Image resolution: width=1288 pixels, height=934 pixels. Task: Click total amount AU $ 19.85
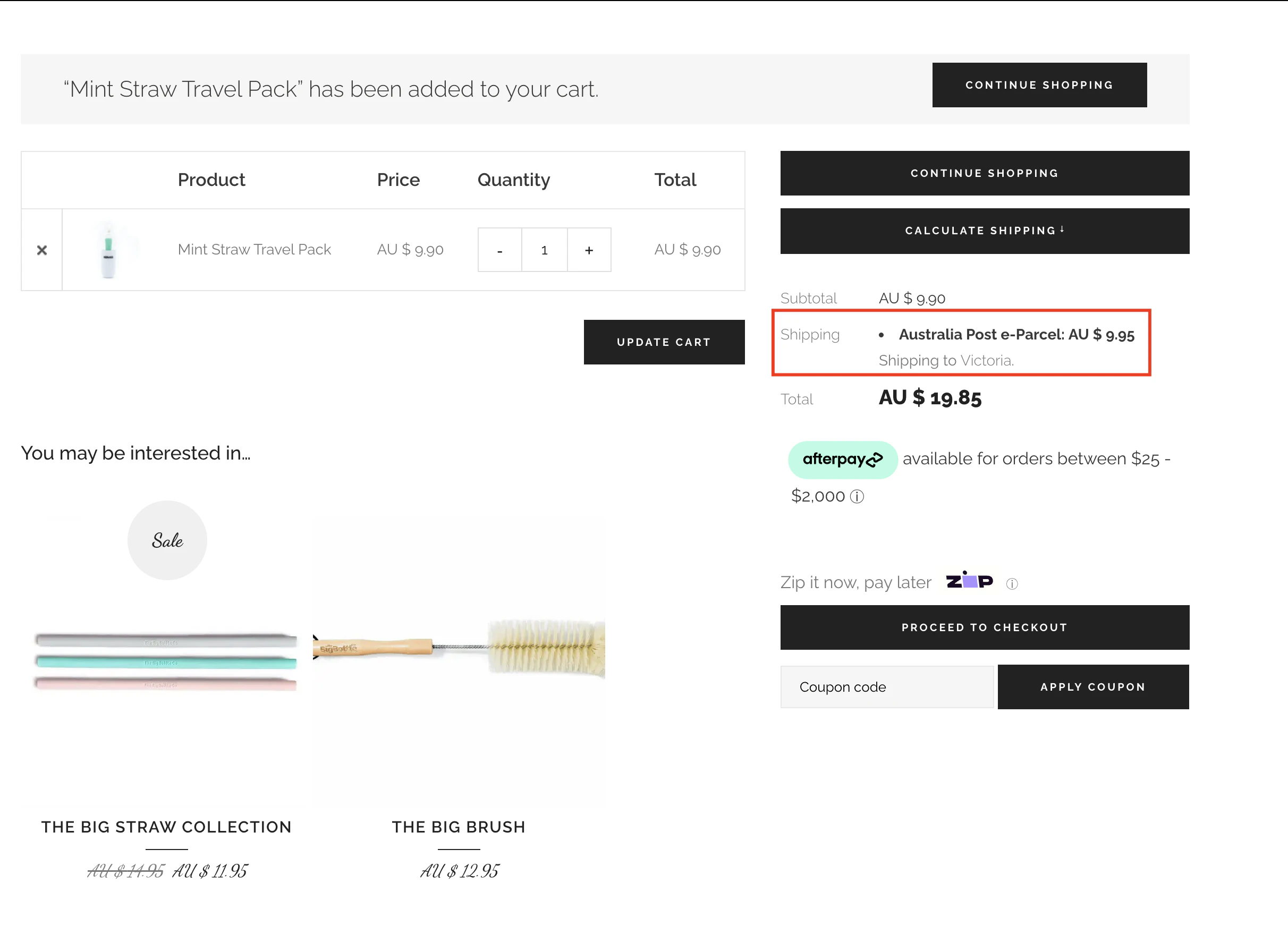click(930, 397)
